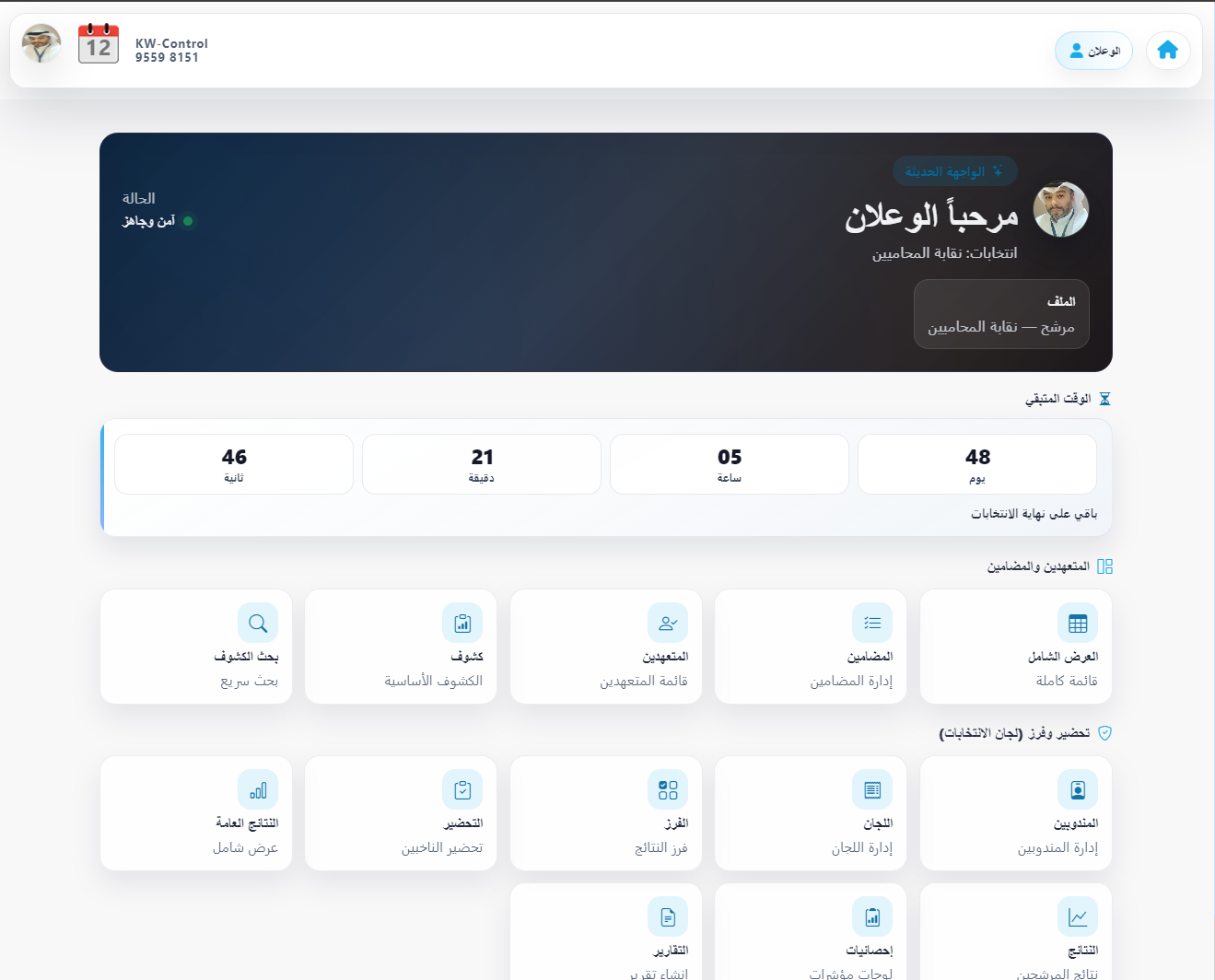The width and height of the screenshot is (1215, 980).
Task: Open the المندوبين delegate management icon
Action: coord(1077,789)
